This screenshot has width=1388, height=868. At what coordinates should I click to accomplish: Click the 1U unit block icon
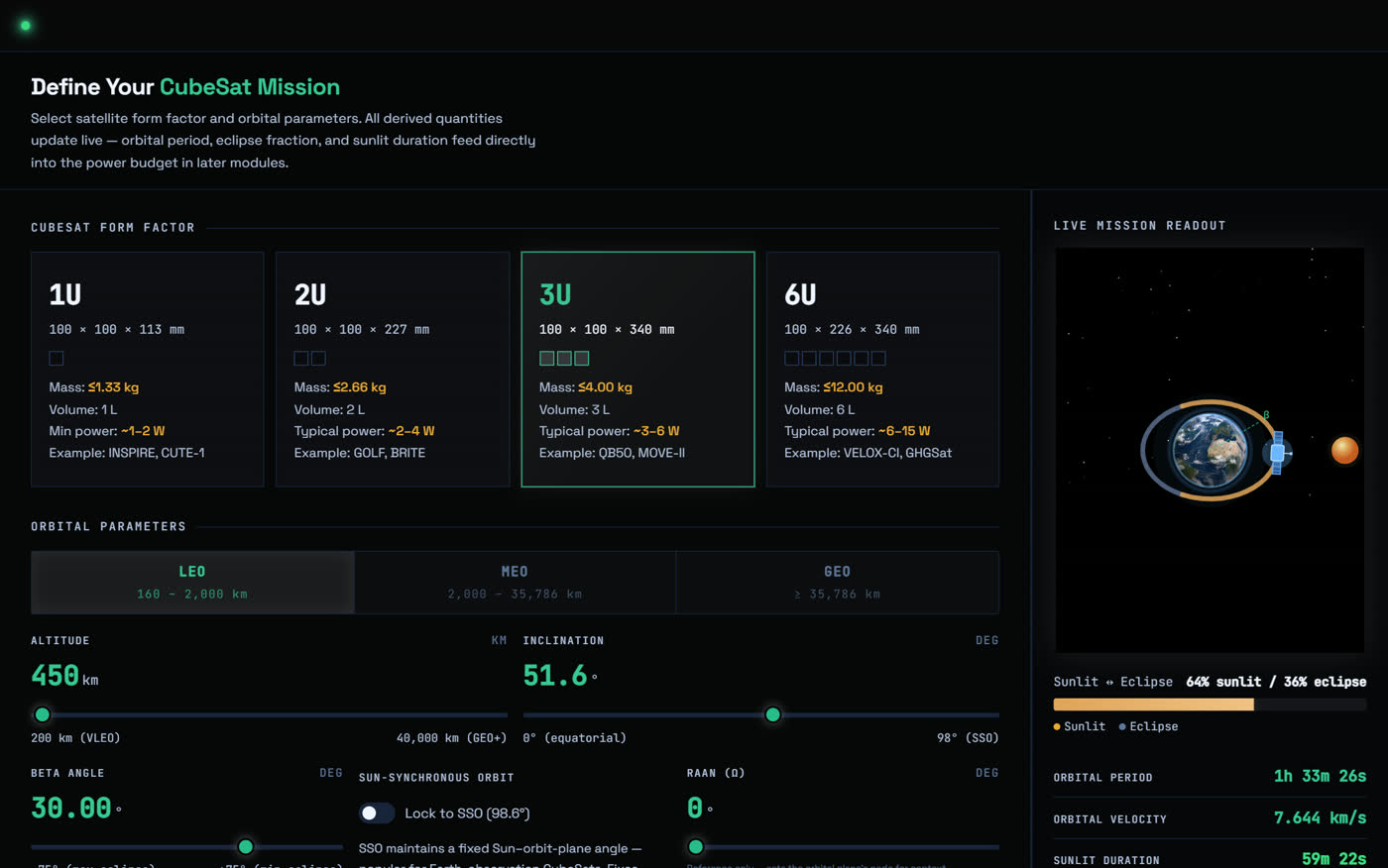click(57, 358)
